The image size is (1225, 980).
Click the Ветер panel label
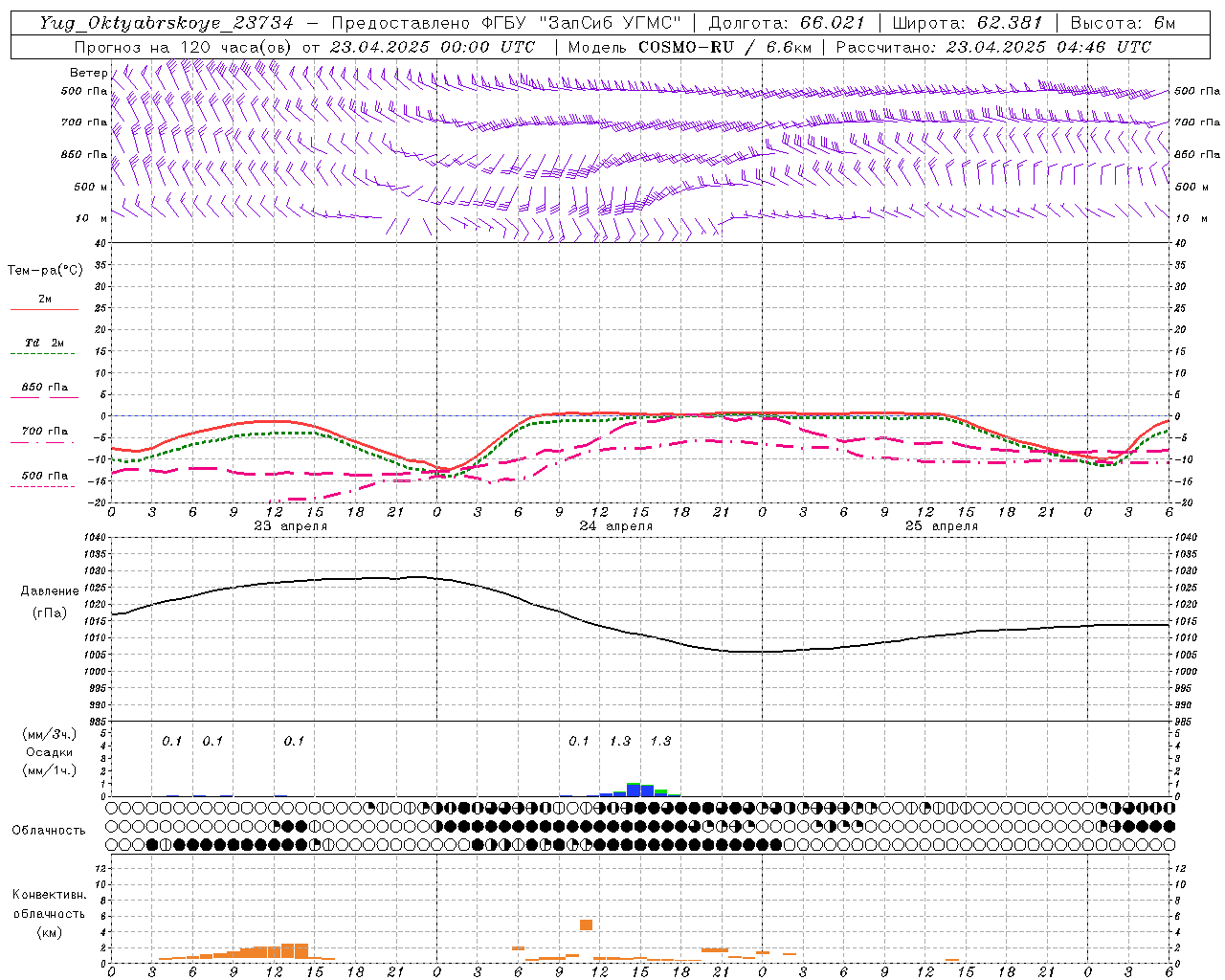coord(88,73)
